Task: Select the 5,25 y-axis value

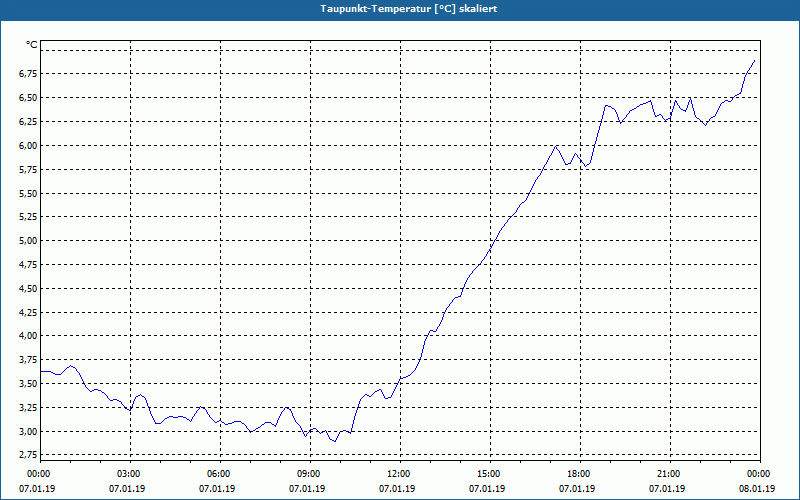Action: coord(28,217)
